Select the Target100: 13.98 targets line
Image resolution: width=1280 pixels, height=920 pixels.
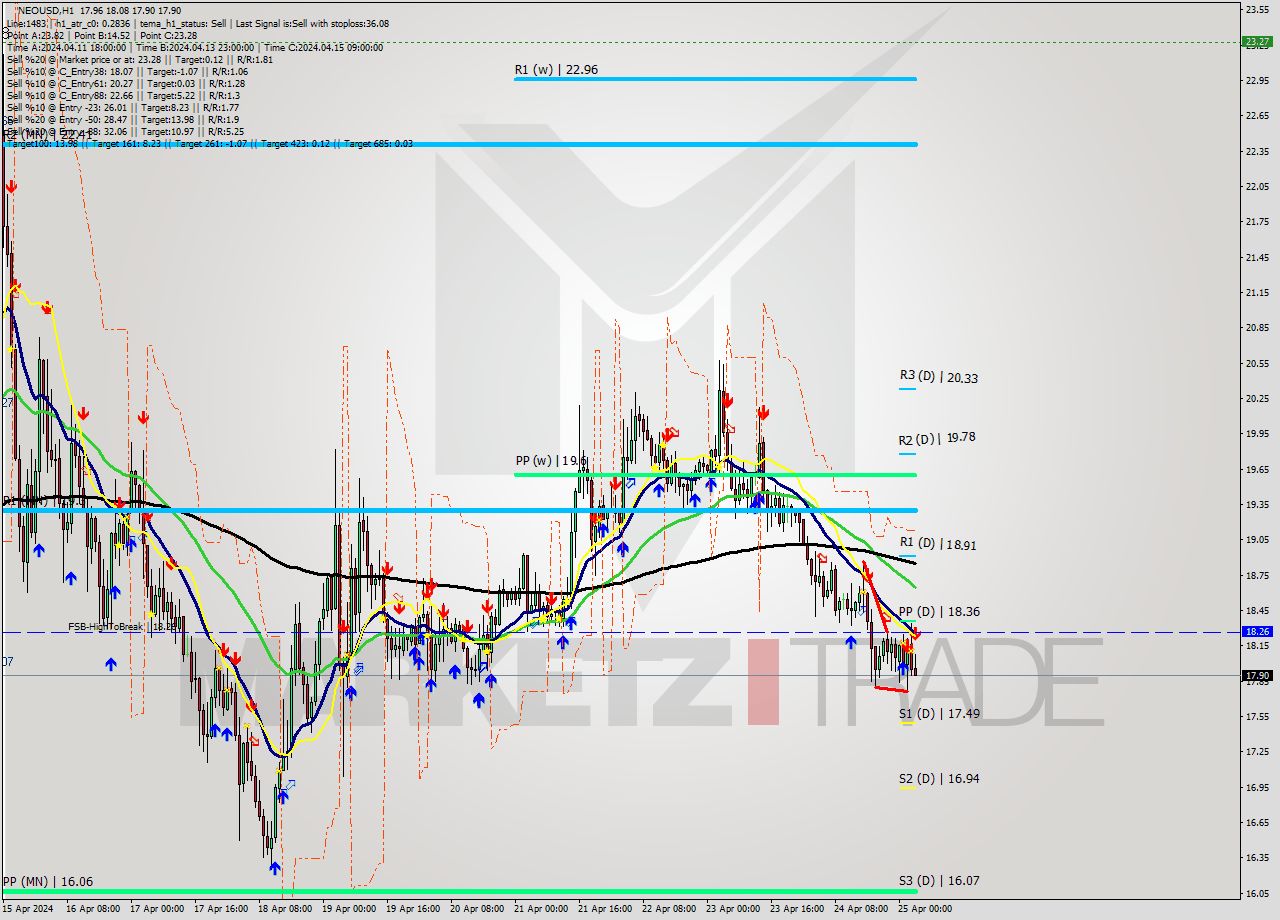pos(209,143)
